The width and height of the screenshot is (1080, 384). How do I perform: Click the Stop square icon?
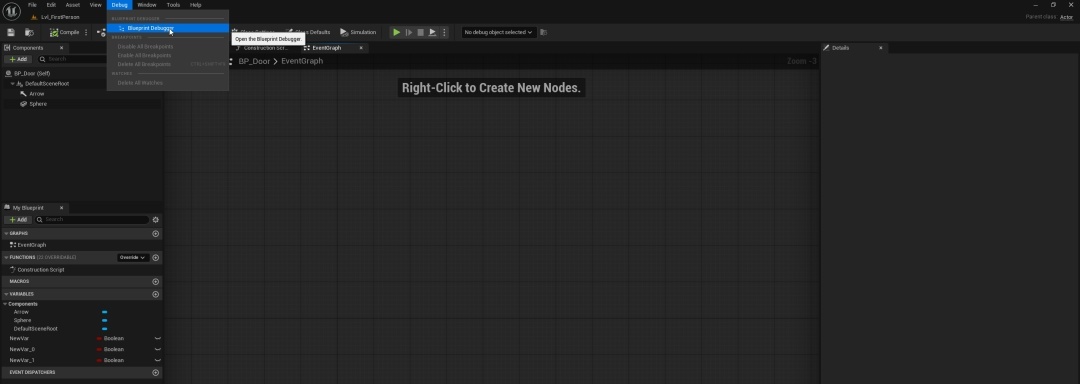pos(420,32)
